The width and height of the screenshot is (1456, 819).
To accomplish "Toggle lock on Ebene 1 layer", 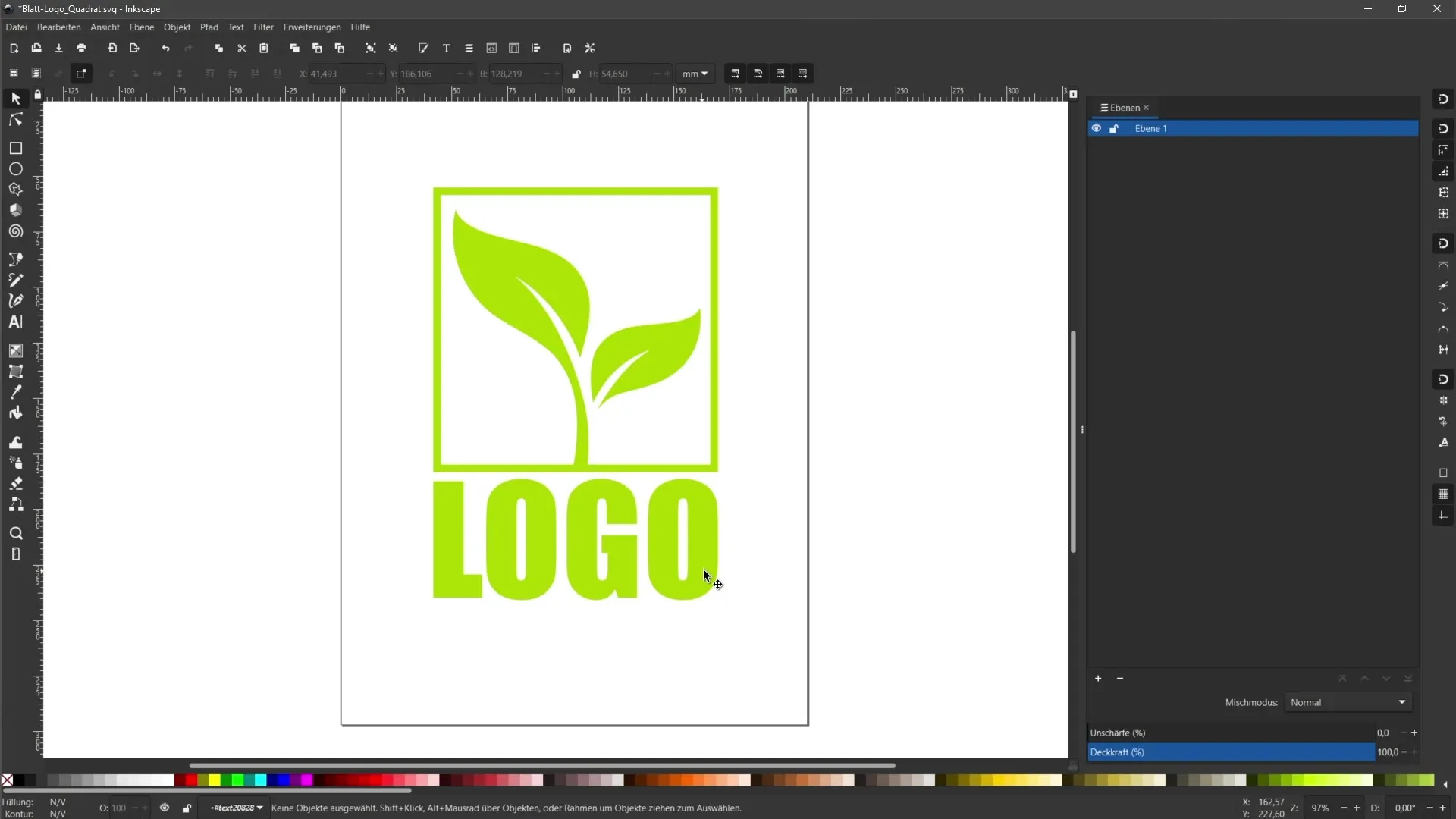I will coord(1113,128).
